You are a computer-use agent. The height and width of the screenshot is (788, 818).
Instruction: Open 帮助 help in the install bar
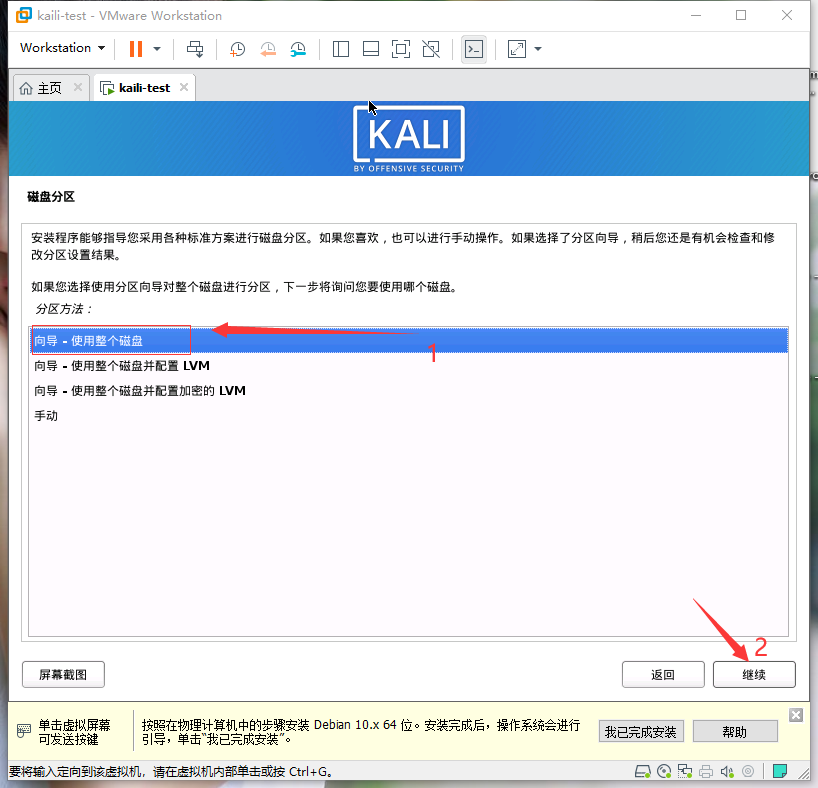735,732
